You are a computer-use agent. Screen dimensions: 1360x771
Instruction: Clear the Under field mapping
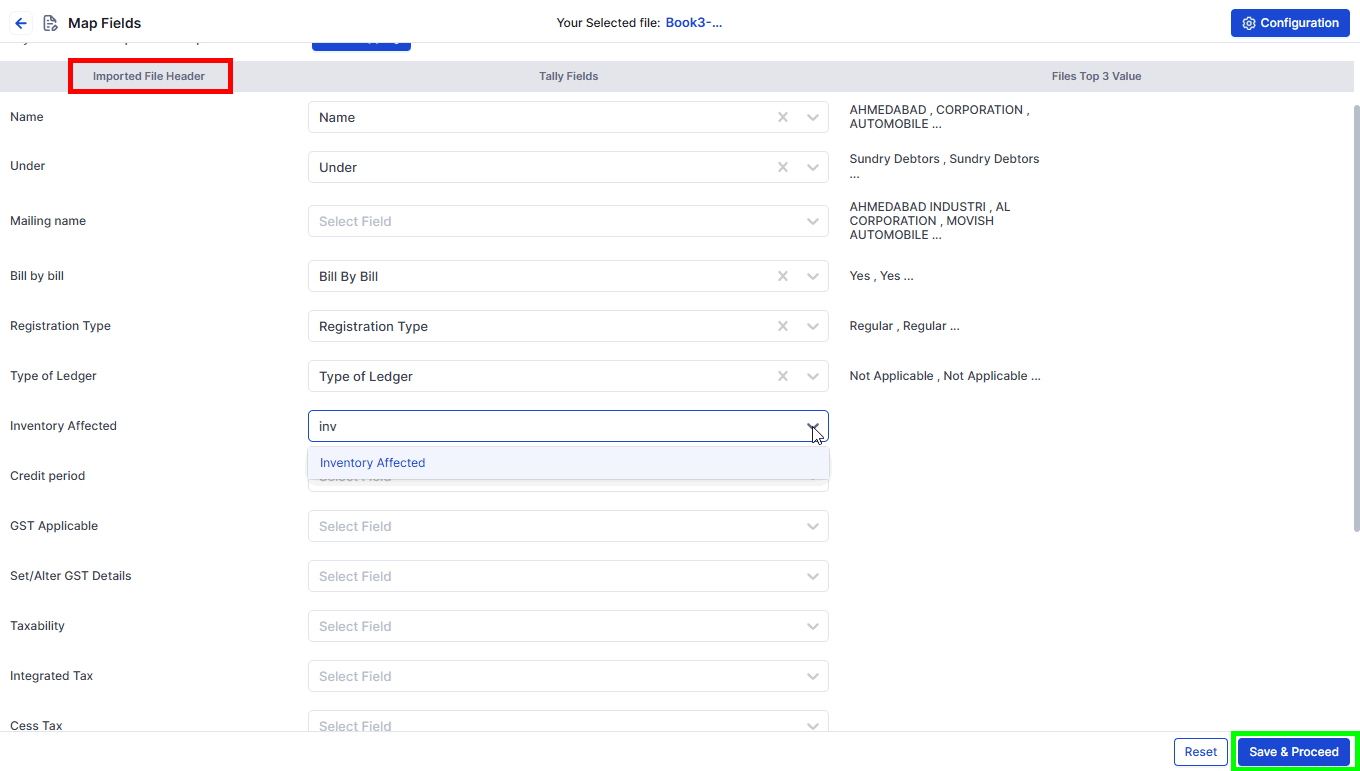pyautogui.click(x=783, y=167)
